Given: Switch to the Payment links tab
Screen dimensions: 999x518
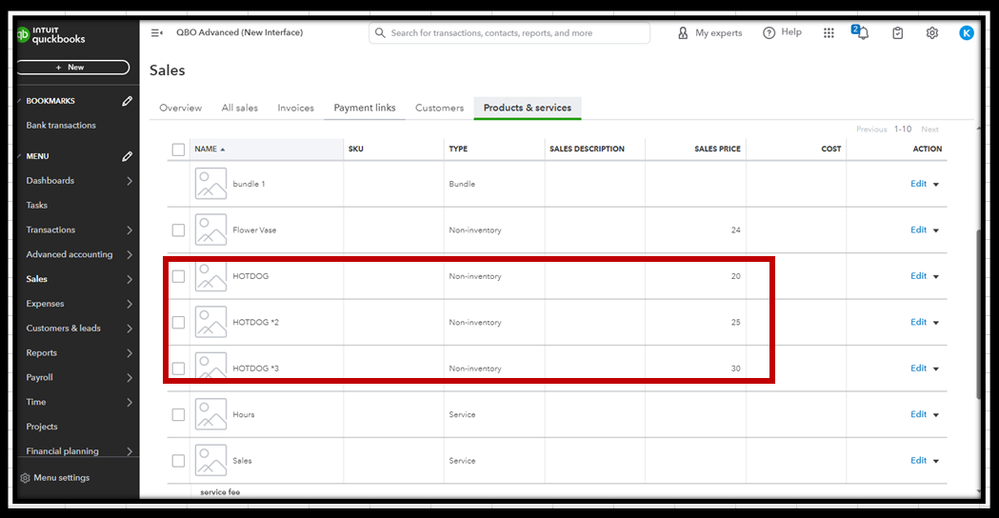Looking at the screenshot, I should tap(364, 108).
